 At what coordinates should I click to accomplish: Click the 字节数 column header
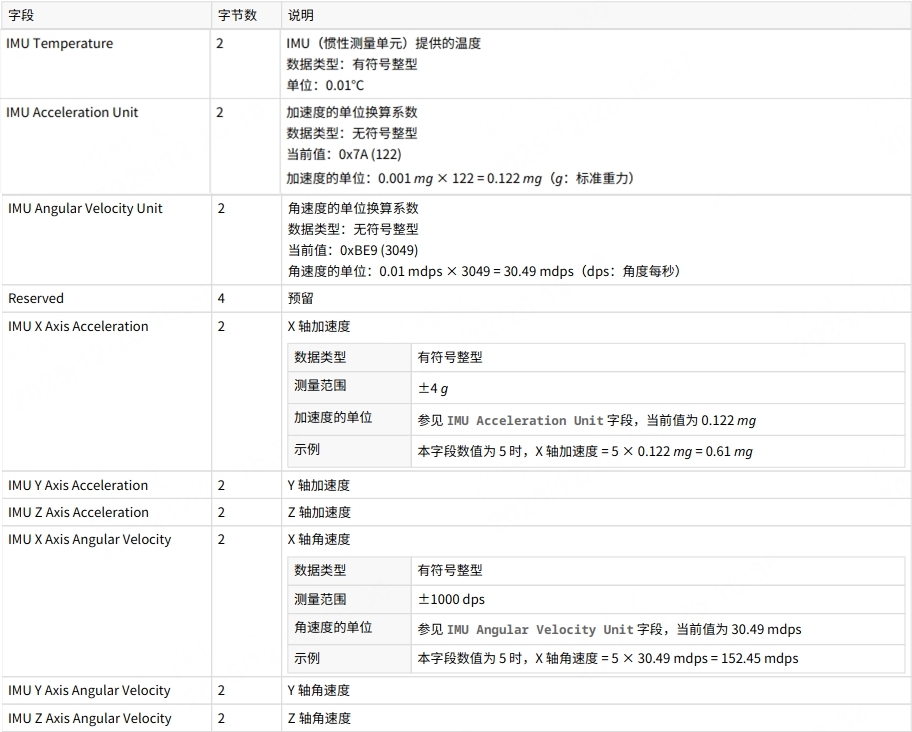tap(237, 15)
